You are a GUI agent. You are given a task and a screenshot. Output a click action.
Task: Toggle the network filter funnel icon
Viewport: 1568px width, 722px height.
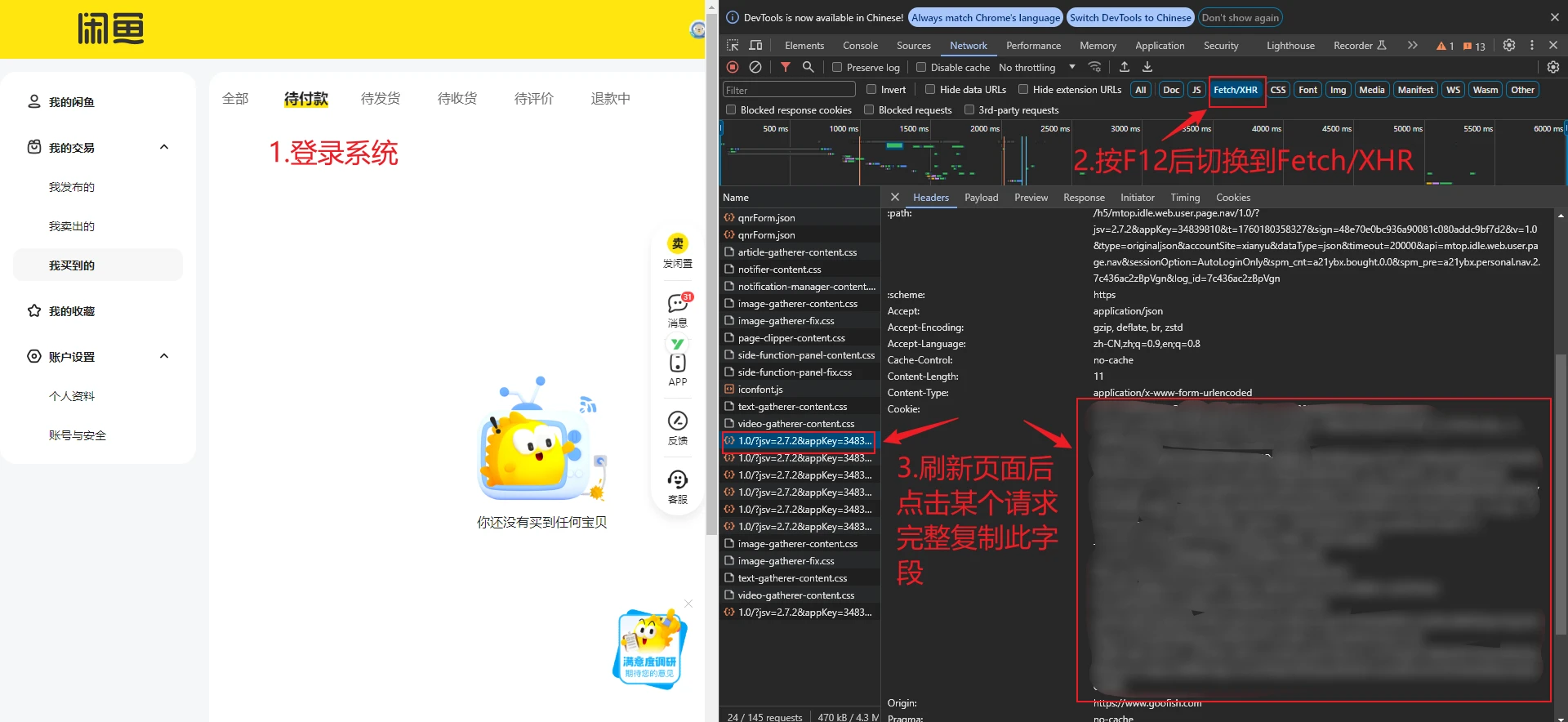click(x=786, y=67)
